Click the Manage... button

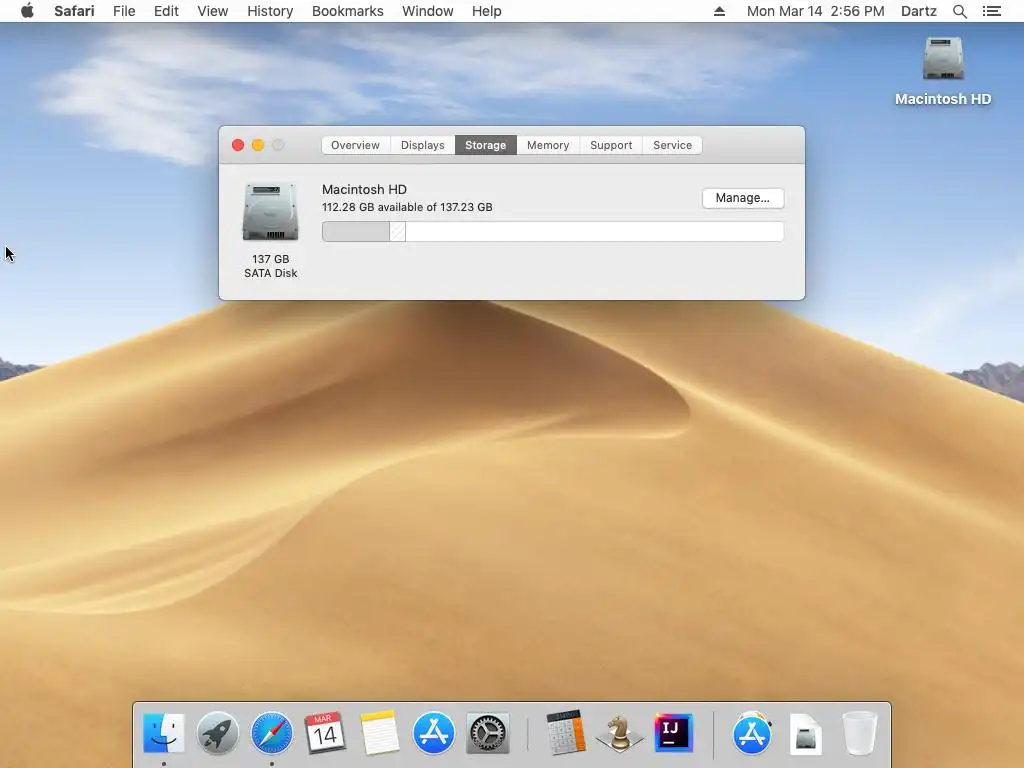743,198
